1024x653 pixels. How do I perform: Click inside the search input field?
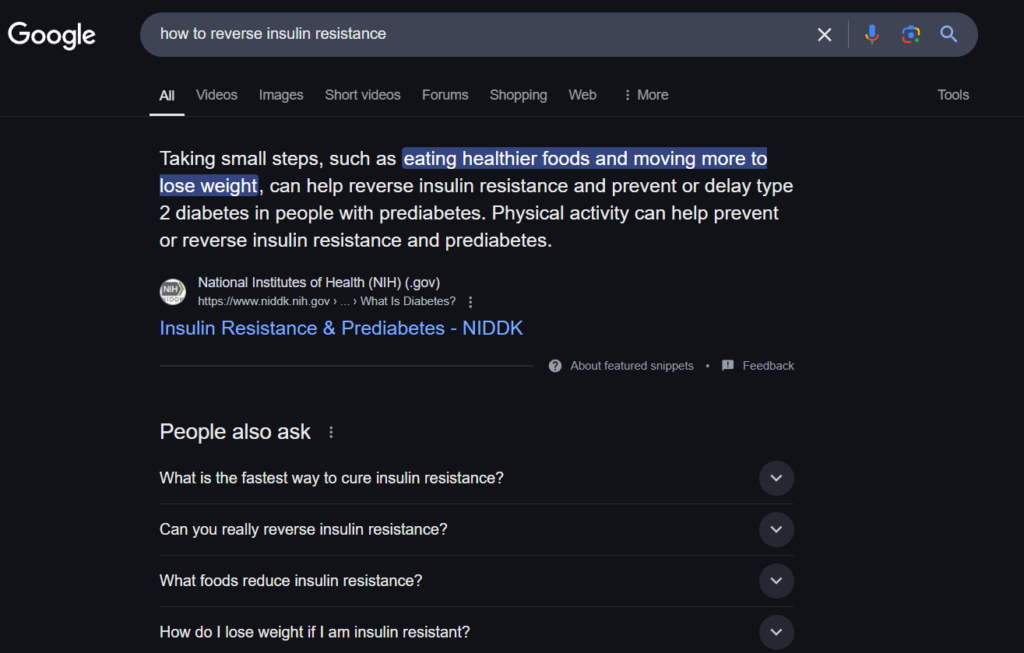(450, 33)
